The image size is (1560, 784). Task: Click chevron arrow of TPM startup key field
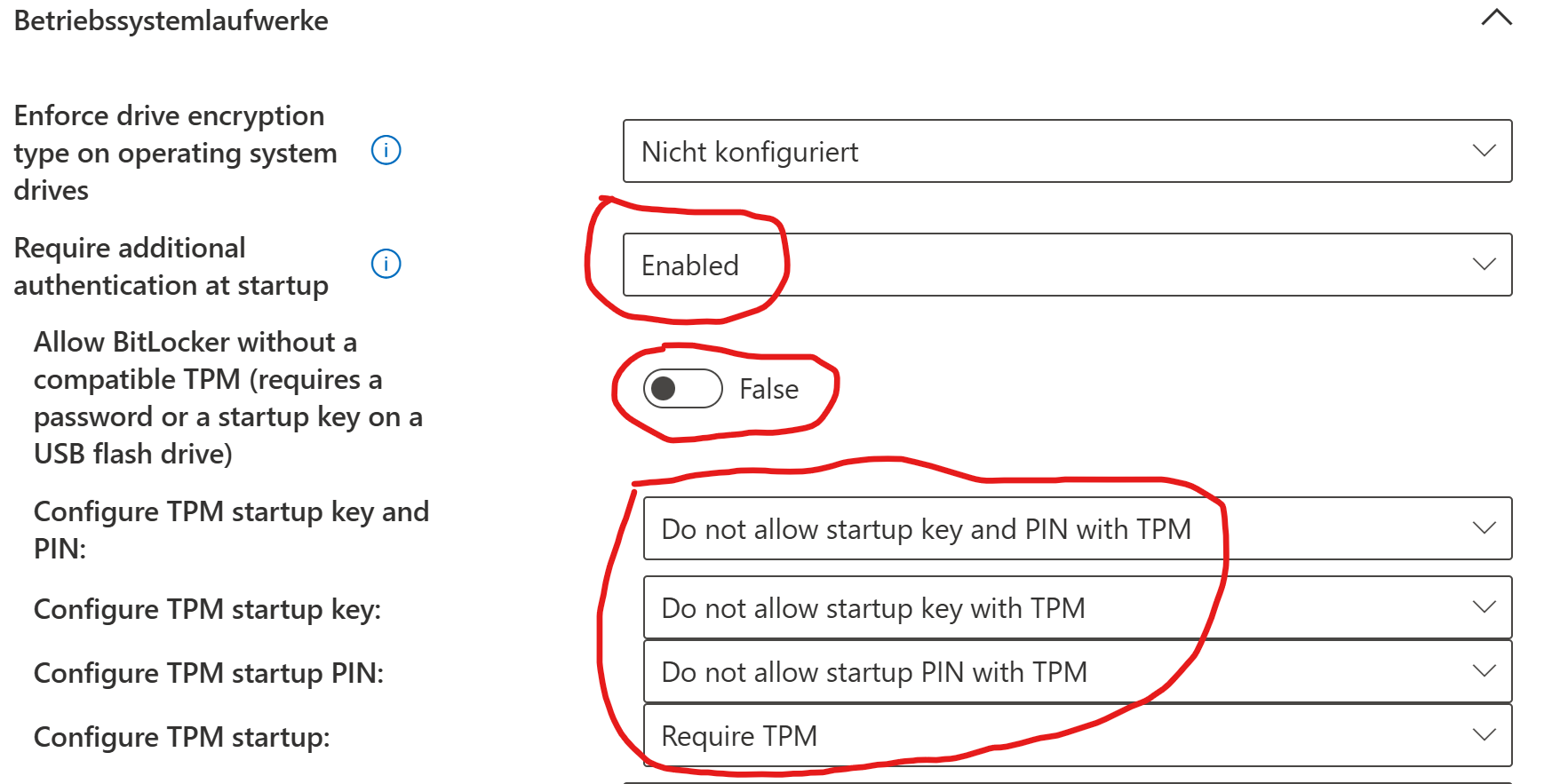[1484, 606]
